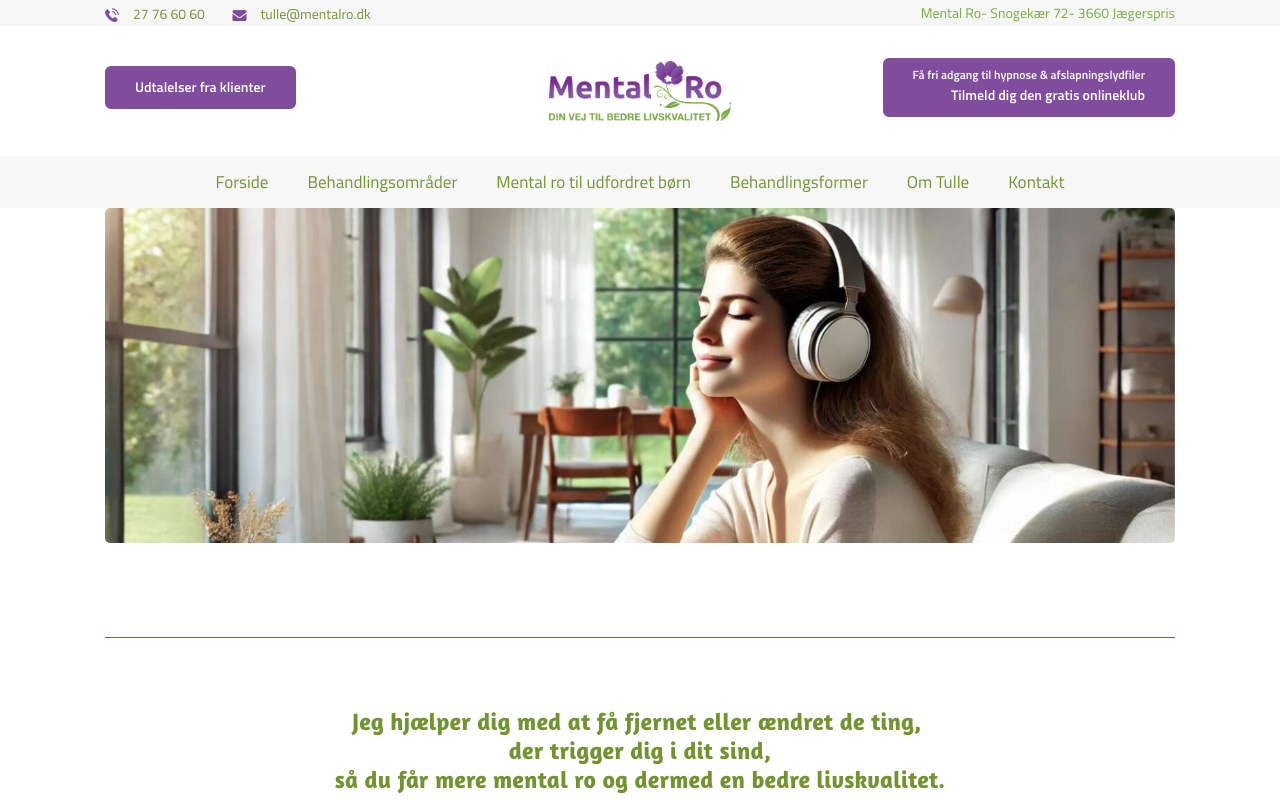This screenshot has width=1280, height=800.
Task: Select Mental ro til udfordret børn
Action: pyautogui.click(x=593, y=182)
